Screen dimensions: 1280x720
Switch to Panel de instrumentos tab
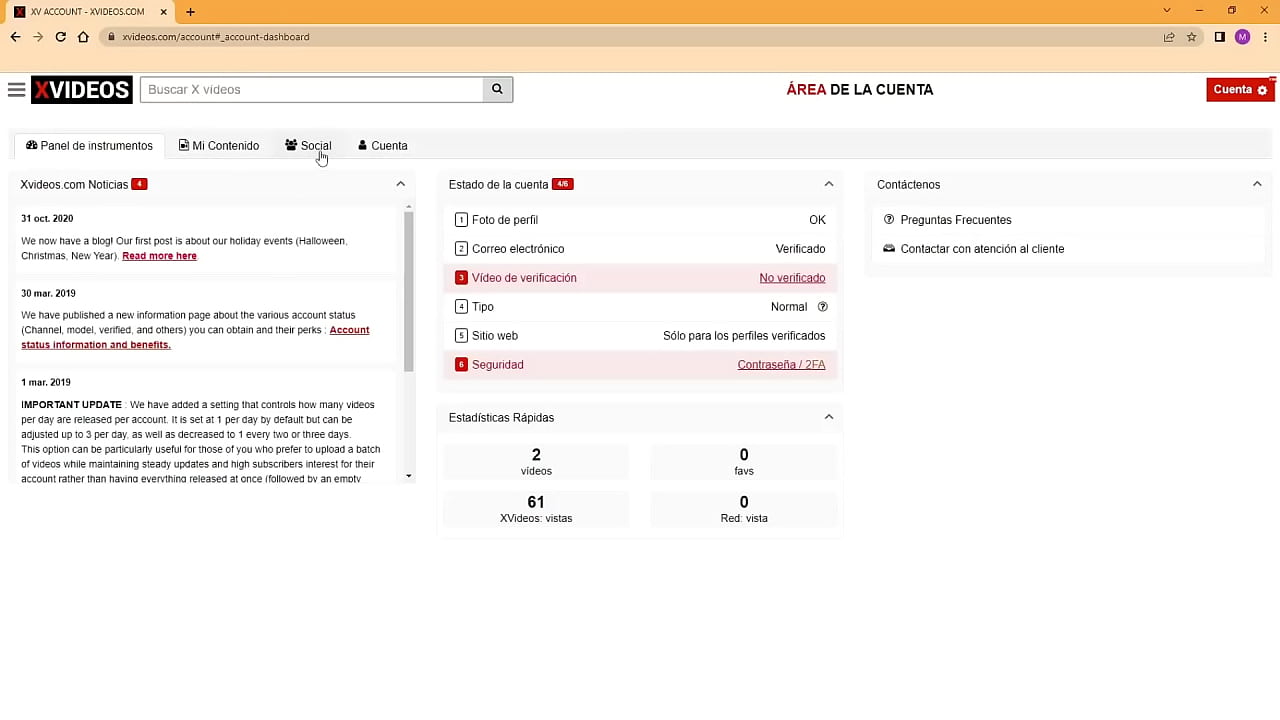tap(89, 146)
